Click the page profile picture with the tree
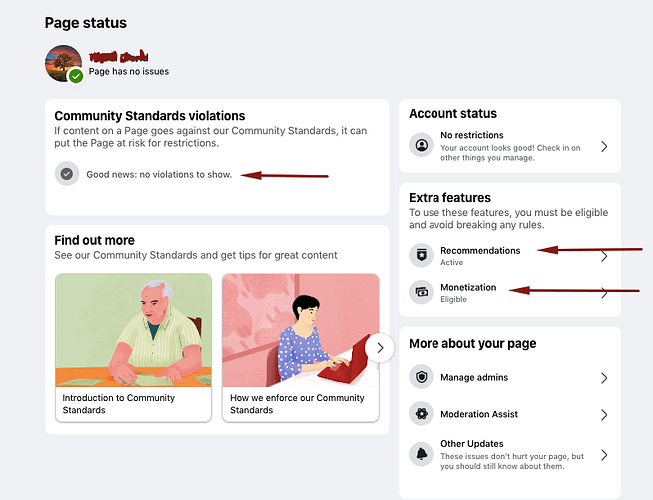The image size is (653, 500). point(63,63)
